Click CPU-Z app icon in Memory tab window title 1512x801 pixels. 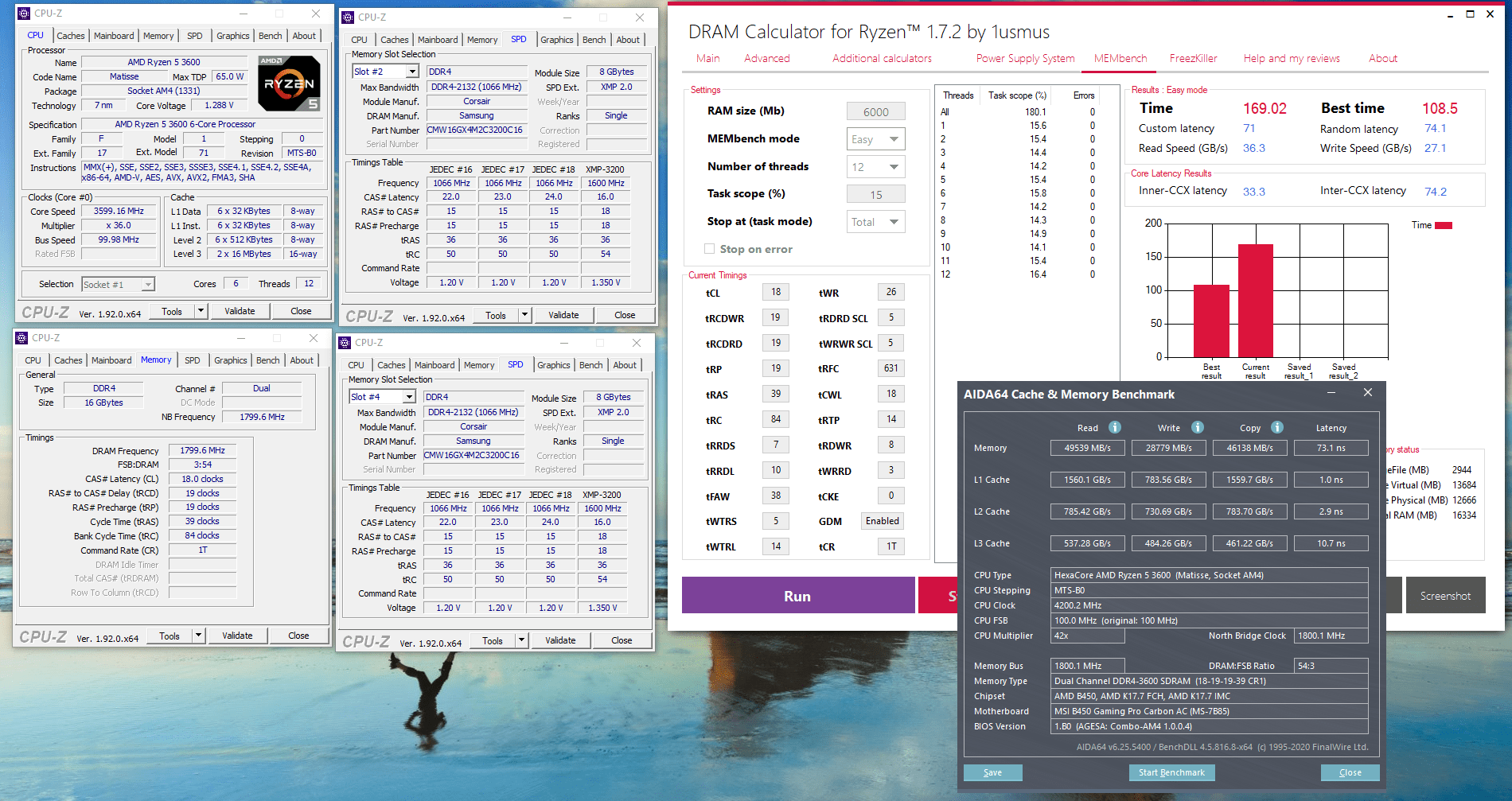pos(21,338)
